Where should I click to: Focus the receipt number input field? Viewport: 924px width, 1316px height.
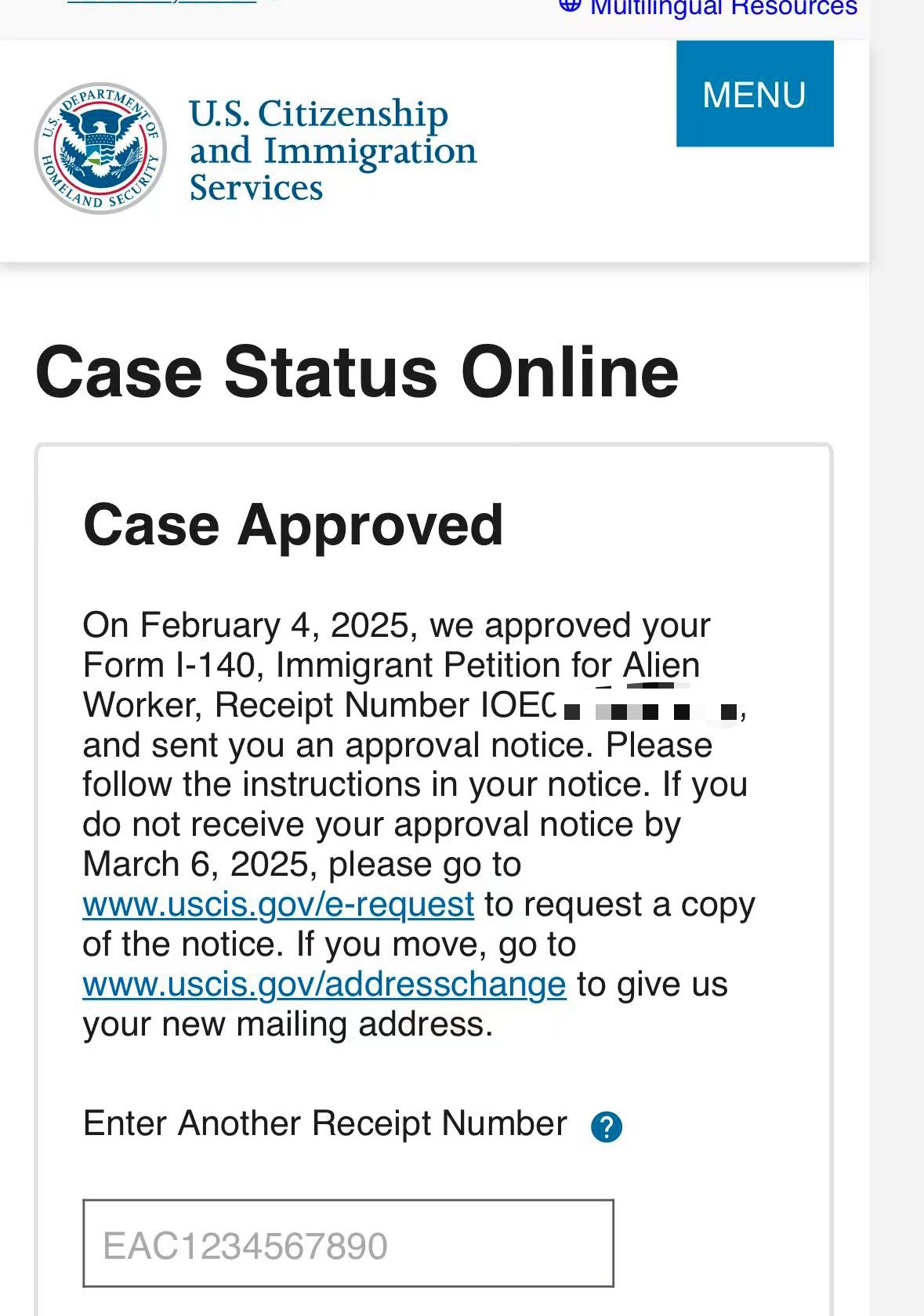coord(348,1242)
